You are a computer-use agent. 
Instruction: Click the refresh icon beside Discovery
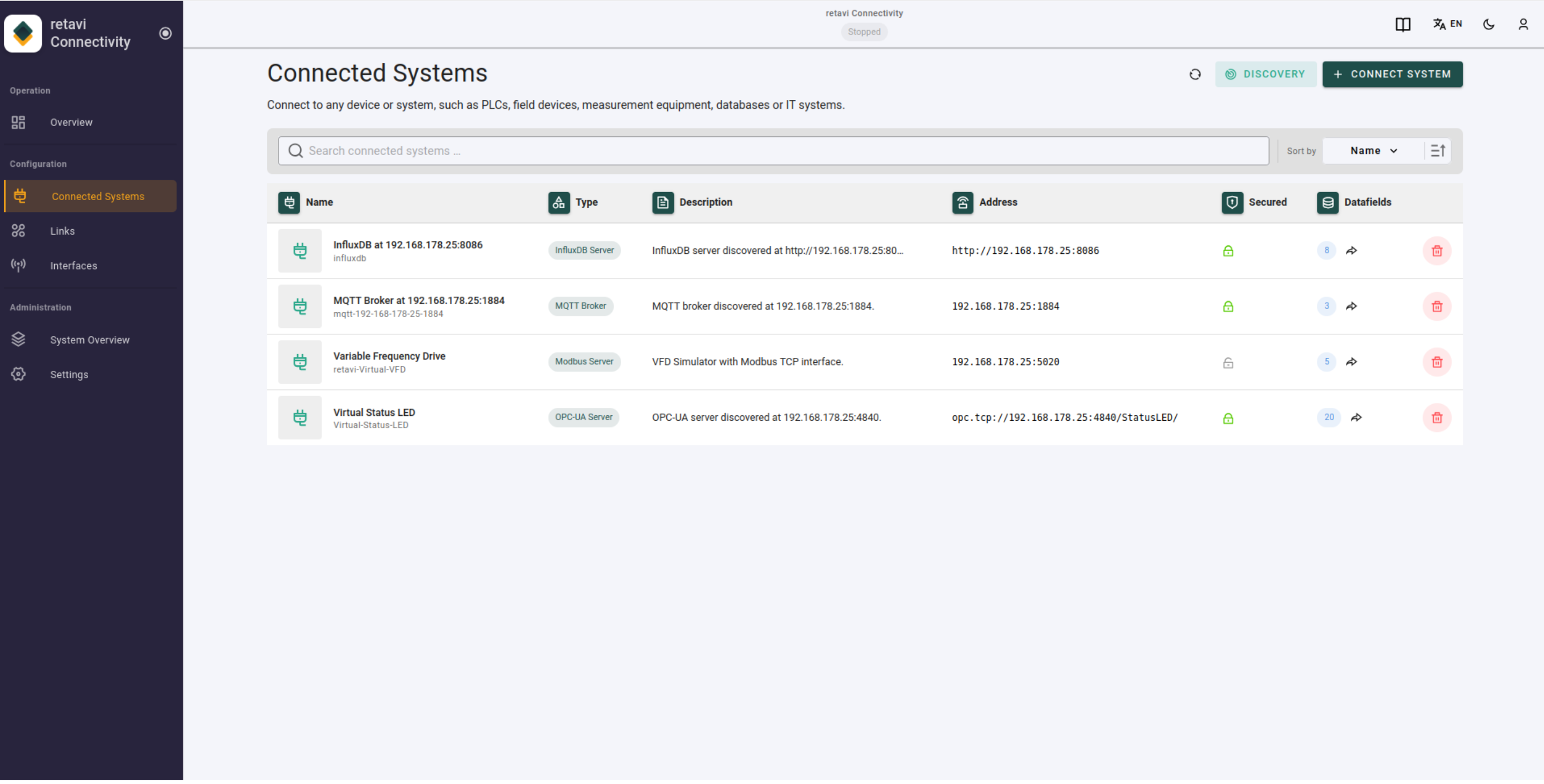1195,74
